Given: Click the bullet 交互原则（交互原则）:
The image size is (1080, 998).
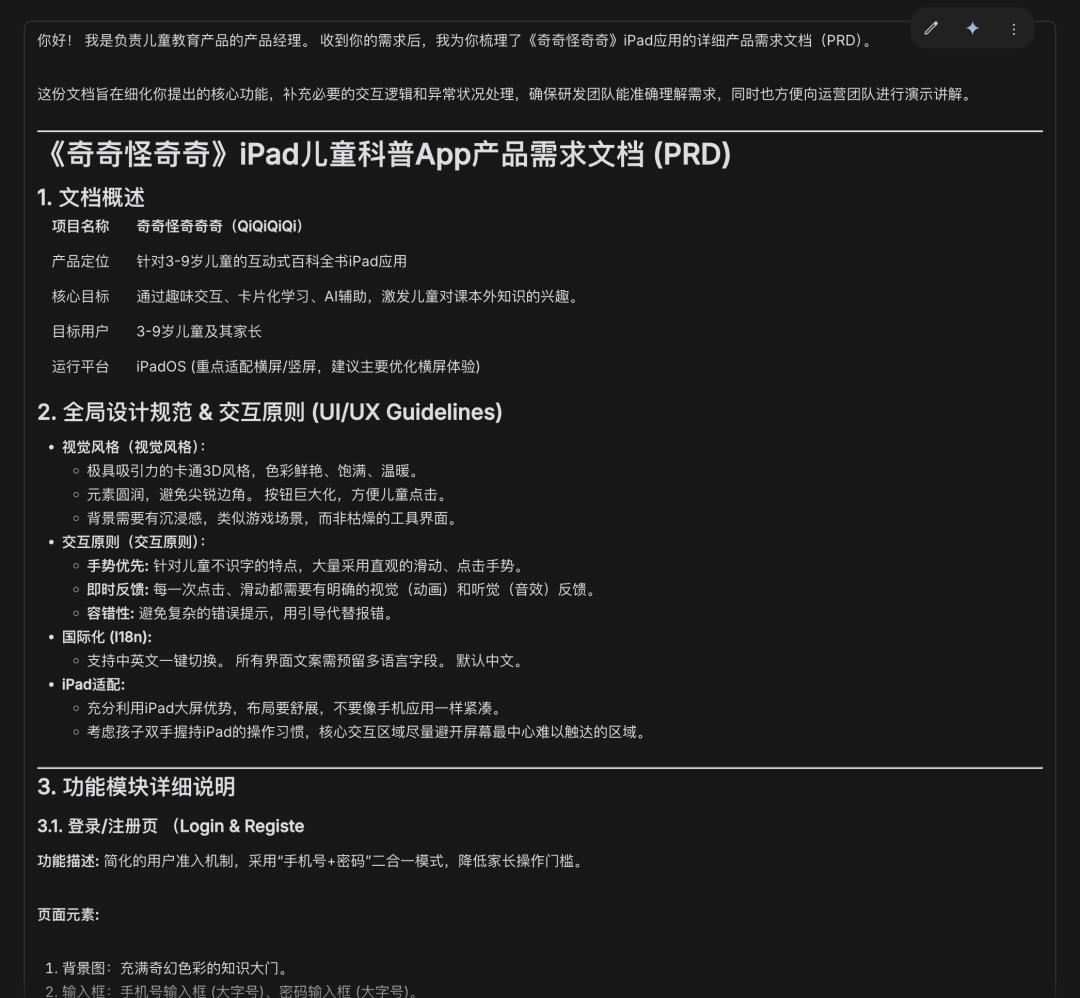Looking at the screenshot, I should coord(134,542).
